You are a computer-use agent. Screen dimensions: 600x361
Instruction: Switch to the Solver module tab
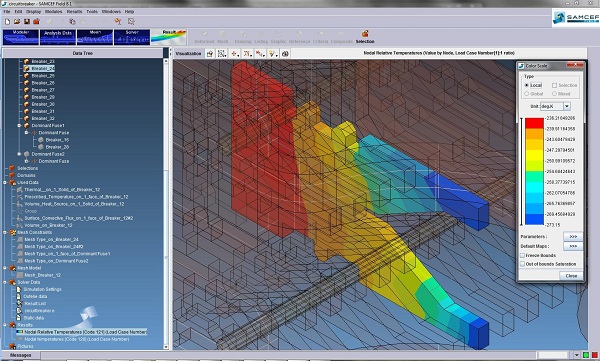pyautogui.click(x=132, y=38)
